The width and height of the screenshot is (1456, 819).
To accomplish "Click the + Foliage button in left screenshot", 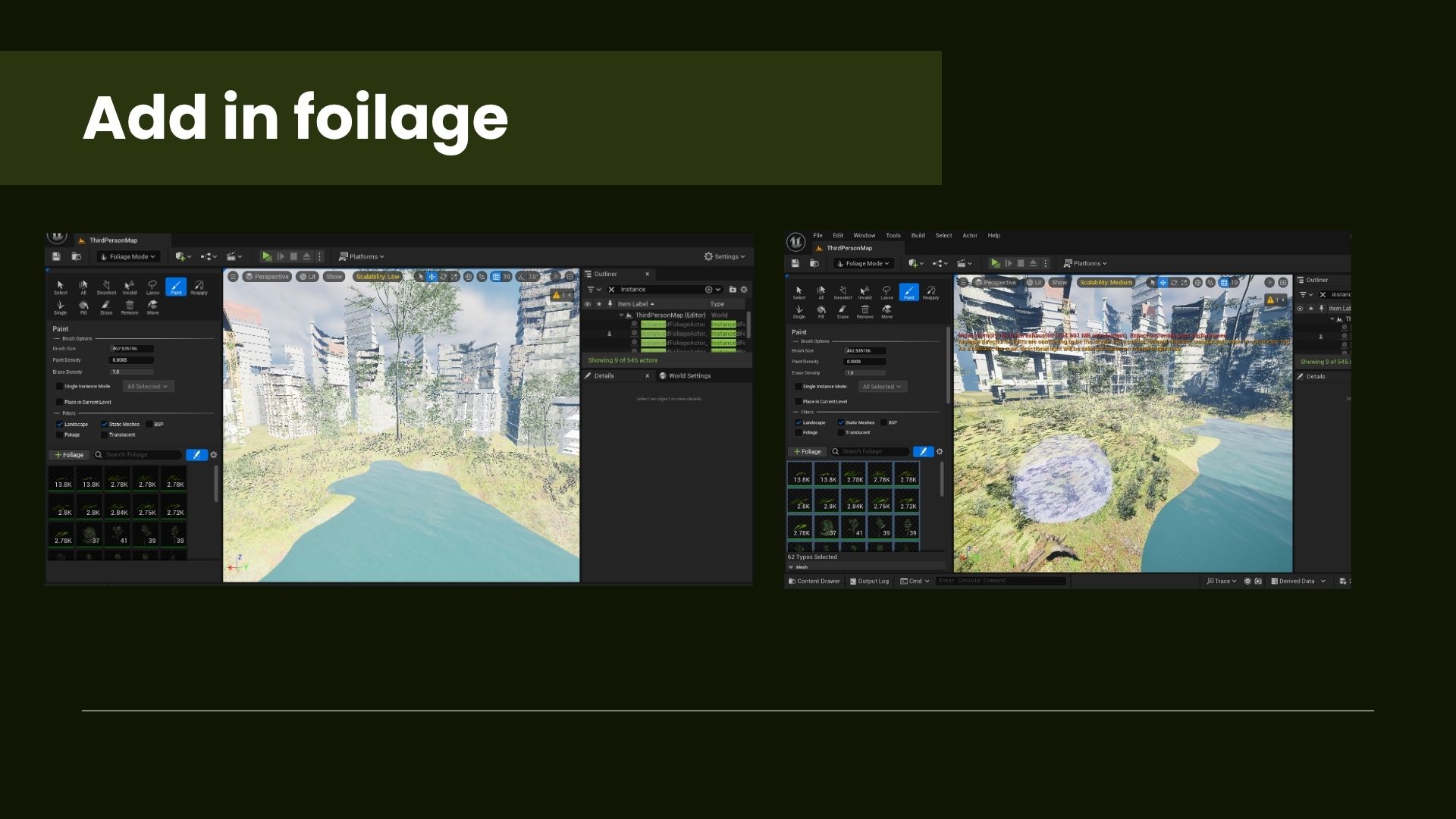I will point(69,455).
